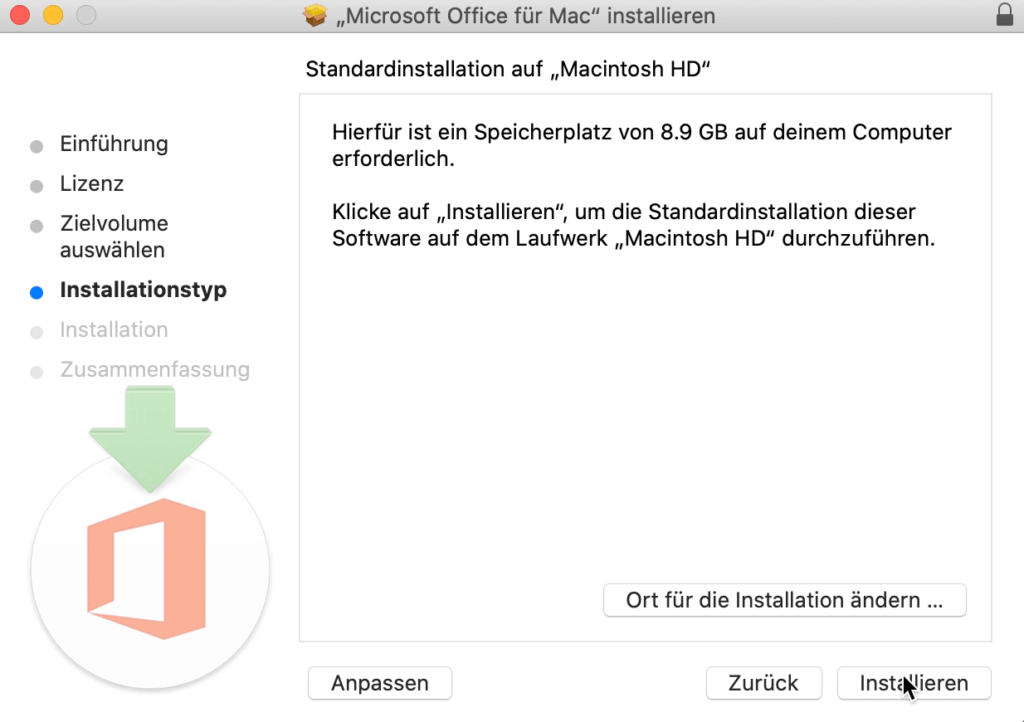Select the Zusammenfassung step in the sidebar
Screen dimensions: 1024x722
(x=156, y=370)
